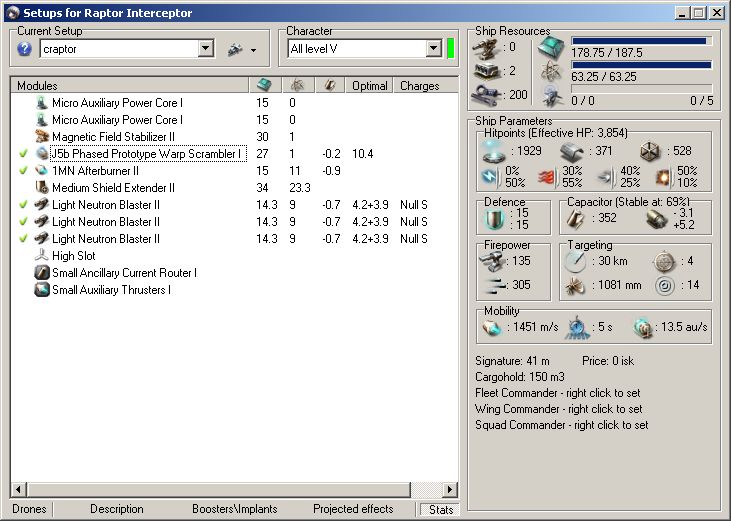Select J5b Phased Prototype Warp Scrambler I icon
731x521 pixels.
(x=42, y=154)
